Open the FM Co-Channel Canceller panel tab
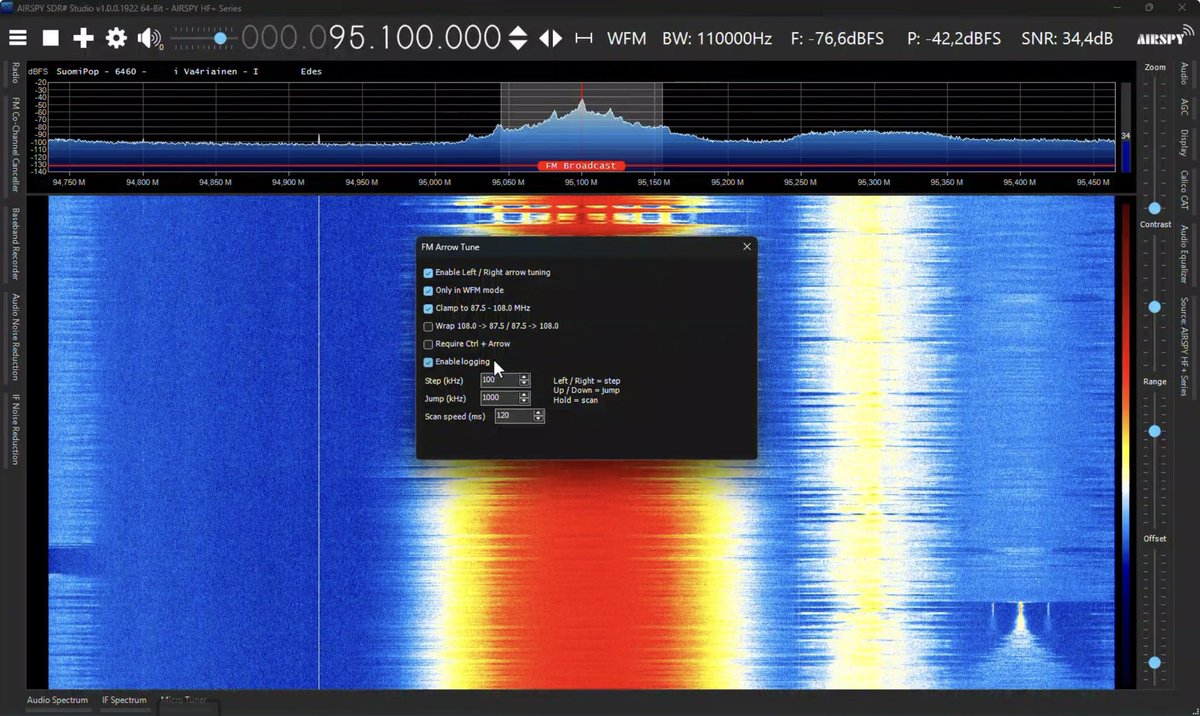The height and width of the screenshot is (716, 1200). (x=15, y=146)
